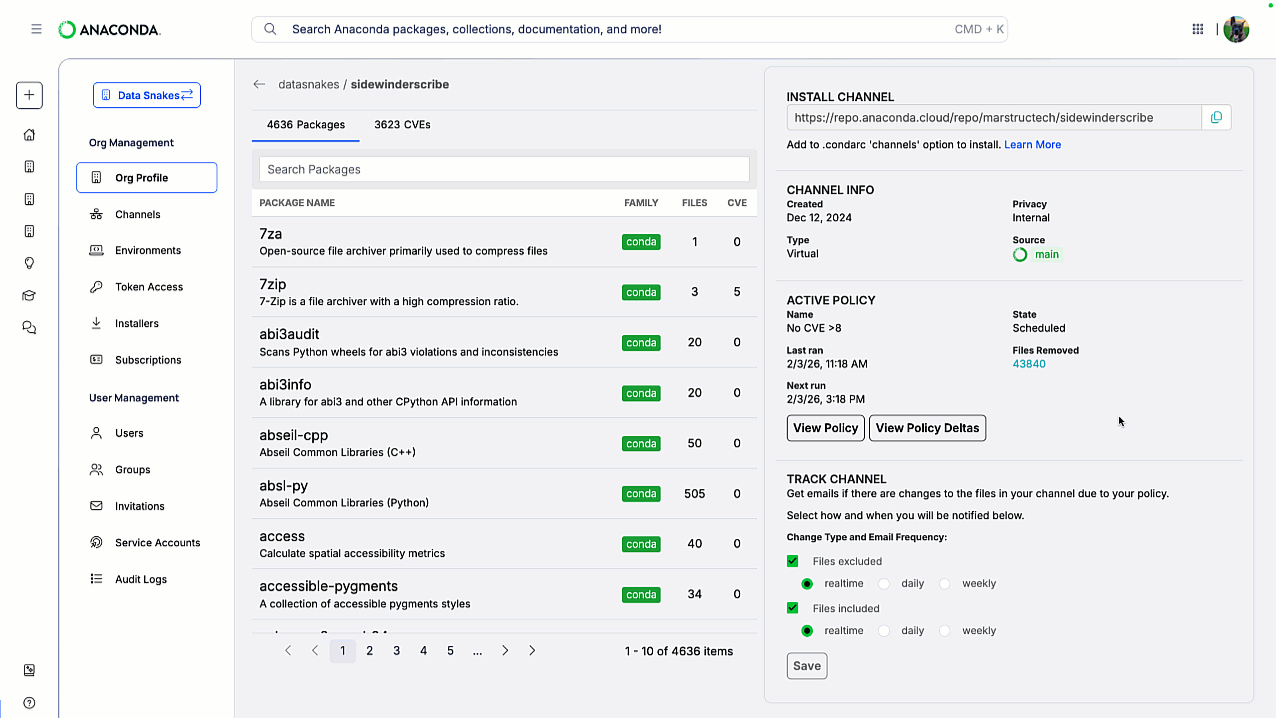Go to previous page of packages
Viewport: 1276px width, 718px height.
point(315,651)
